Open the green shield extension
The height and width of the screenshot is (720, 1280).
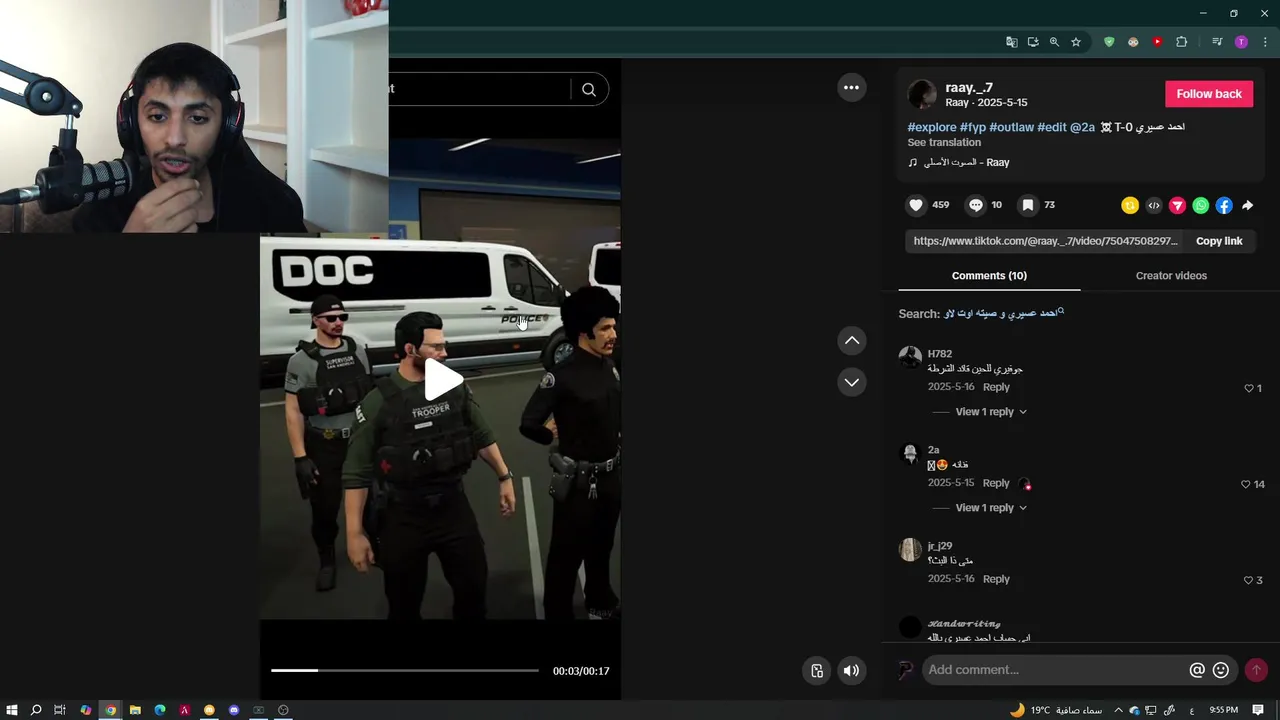click(1109, 42)
